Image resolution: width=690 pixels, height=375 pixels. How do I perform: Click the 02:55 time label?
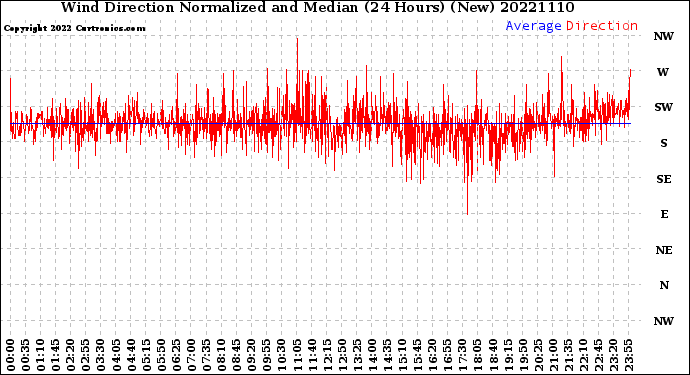point(86,356)
